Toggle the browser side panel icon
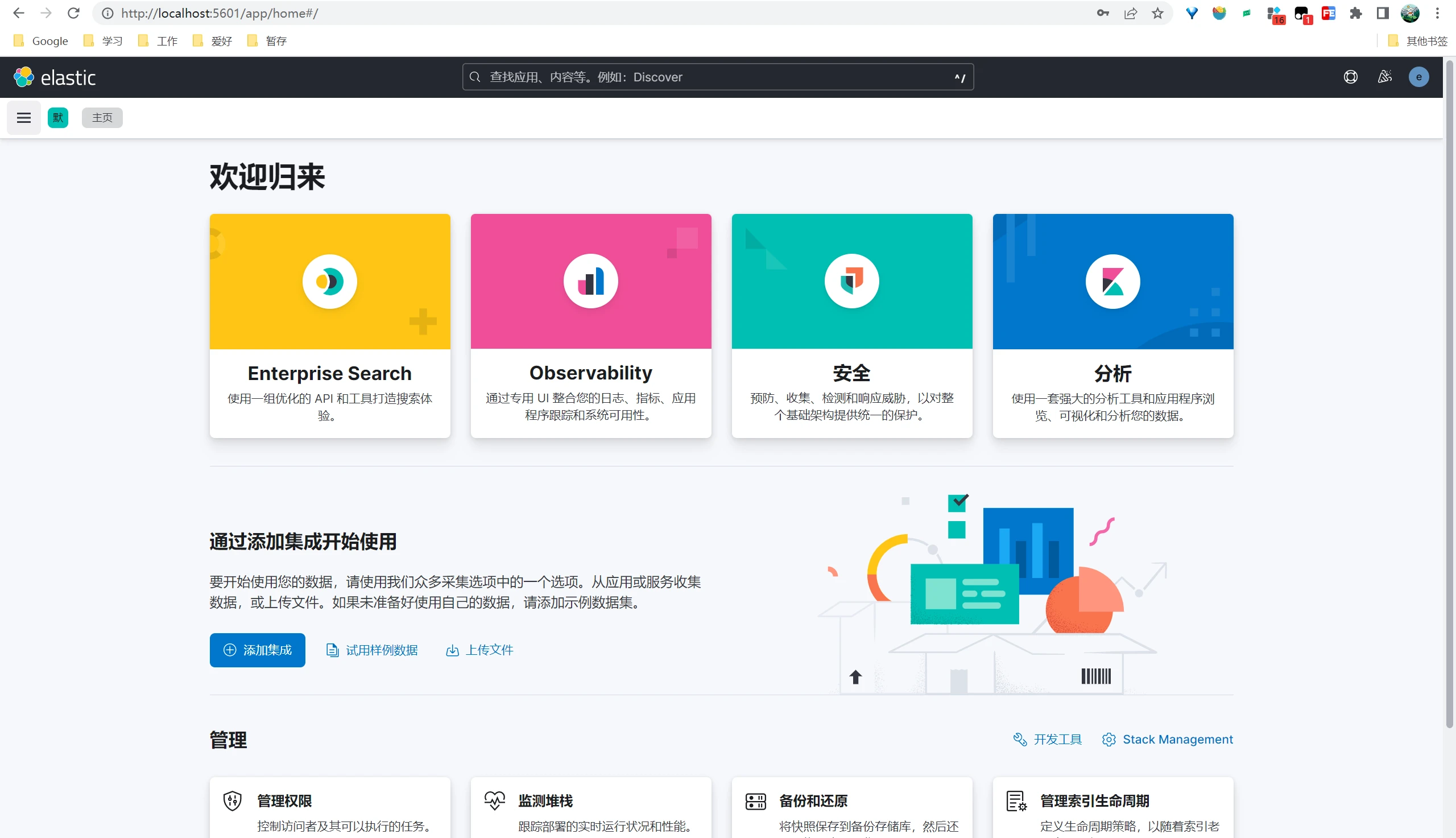Image resolution: width=1456 pixels, height=838 pixels. tap(1383, 13)
